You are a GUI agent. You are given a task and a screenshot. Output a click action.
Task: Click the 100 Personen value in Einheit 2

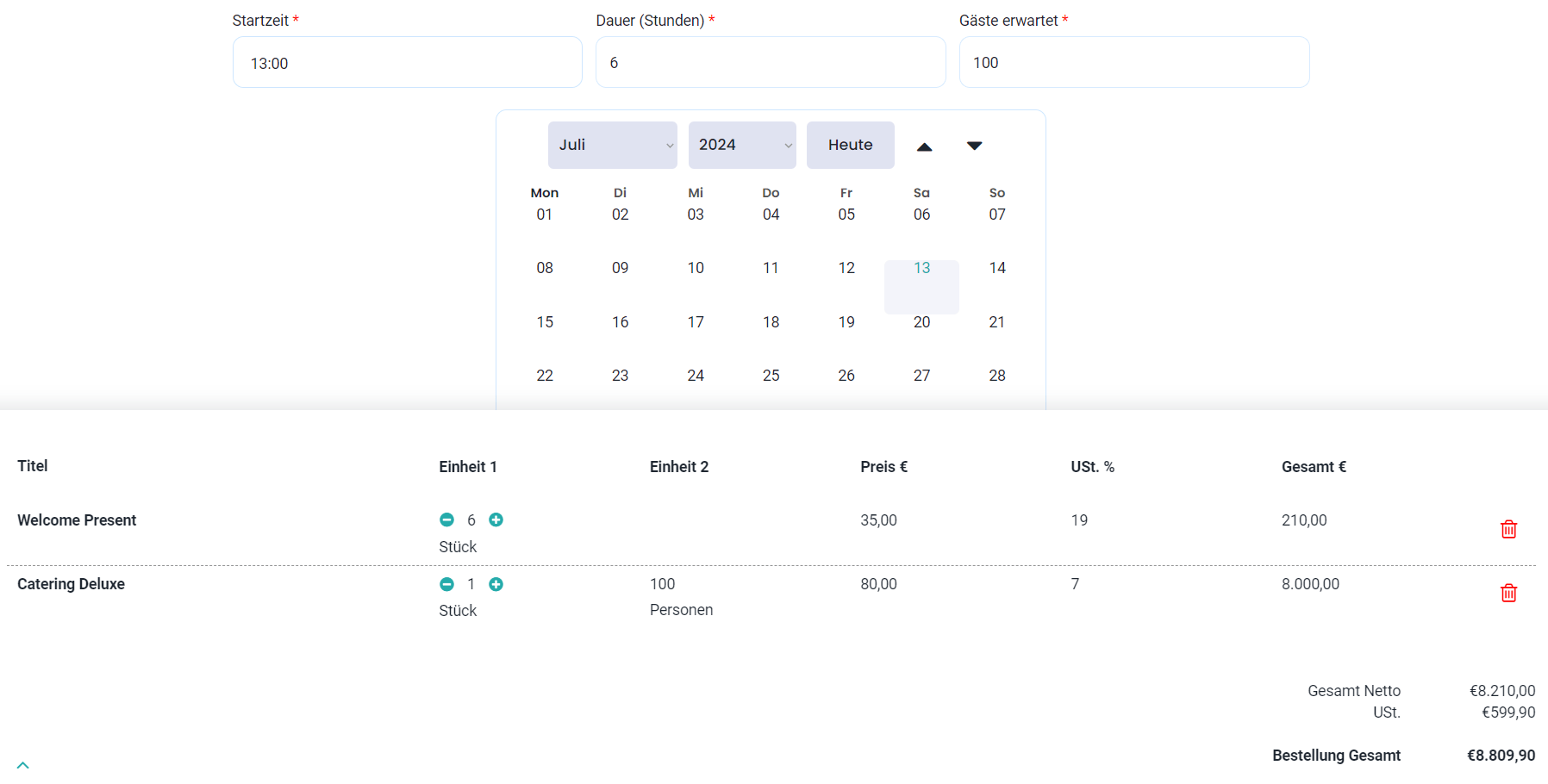[x=681, y=597]
